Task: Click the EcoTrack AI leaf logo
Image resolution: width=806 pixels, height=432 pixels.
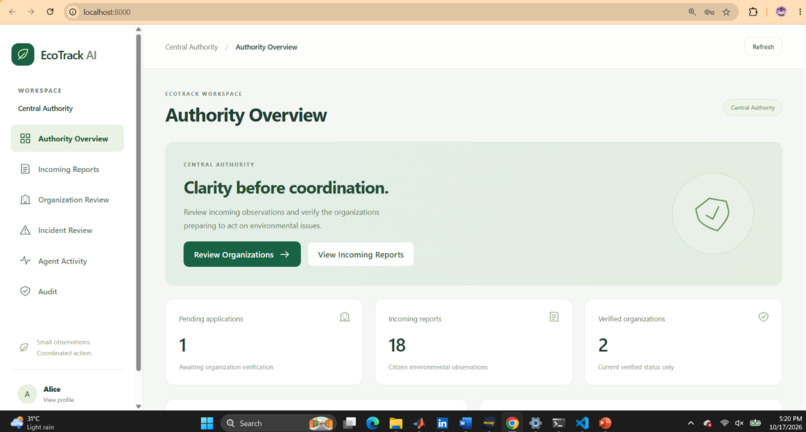Action: tap(23, 55)
